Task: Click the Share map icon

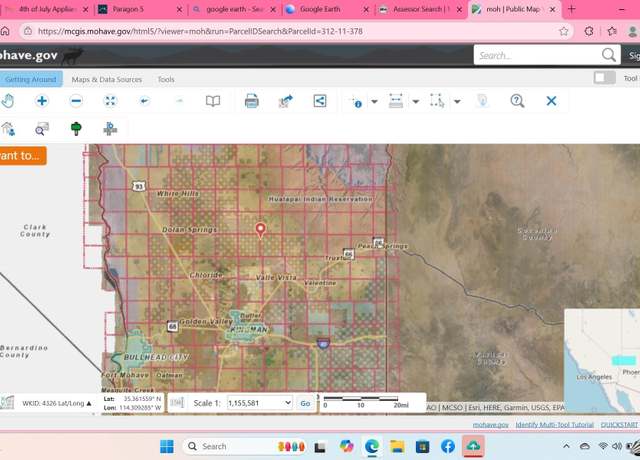Action: click(x=320, y=101)
